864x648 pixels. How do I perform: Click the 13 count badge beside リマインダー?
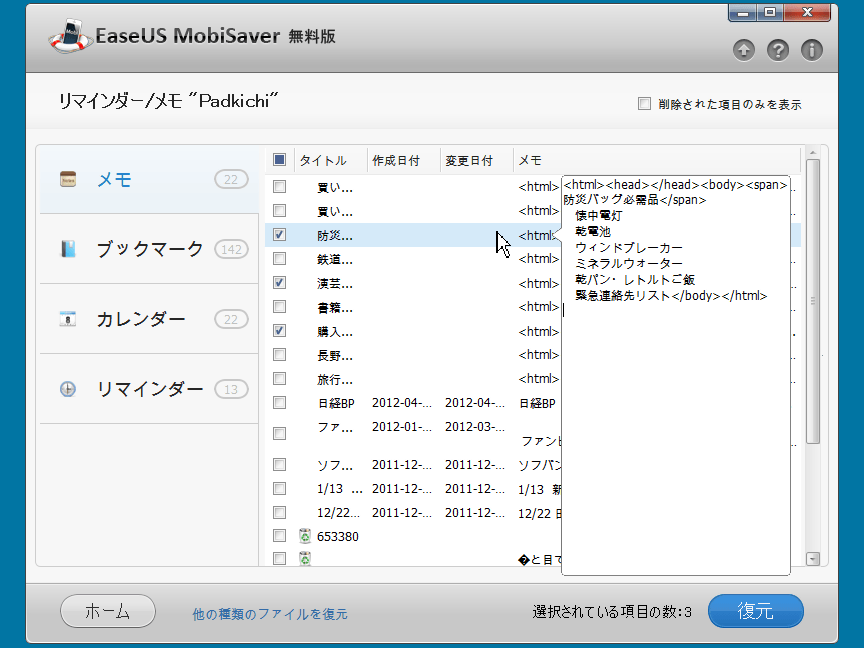[x=231, y=389]
